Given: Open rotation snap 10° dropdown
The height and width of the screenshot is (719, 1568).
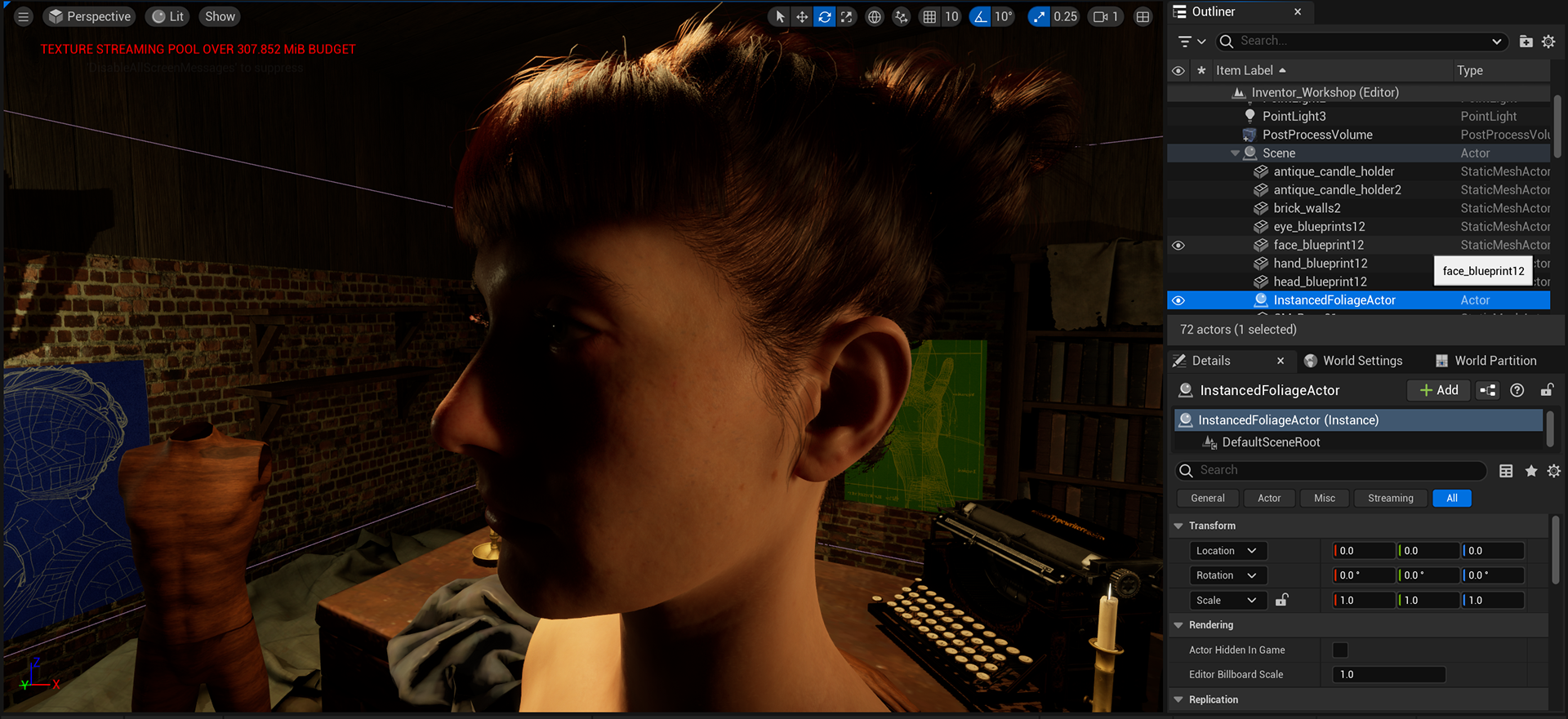Looking at the screenshot, I should (x=1004, y=16).
